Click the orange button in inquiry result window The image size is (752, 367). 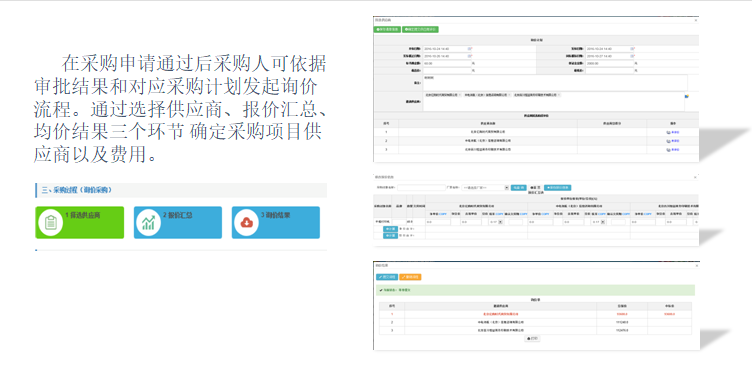pyautogui.click(x=410, y=277)
